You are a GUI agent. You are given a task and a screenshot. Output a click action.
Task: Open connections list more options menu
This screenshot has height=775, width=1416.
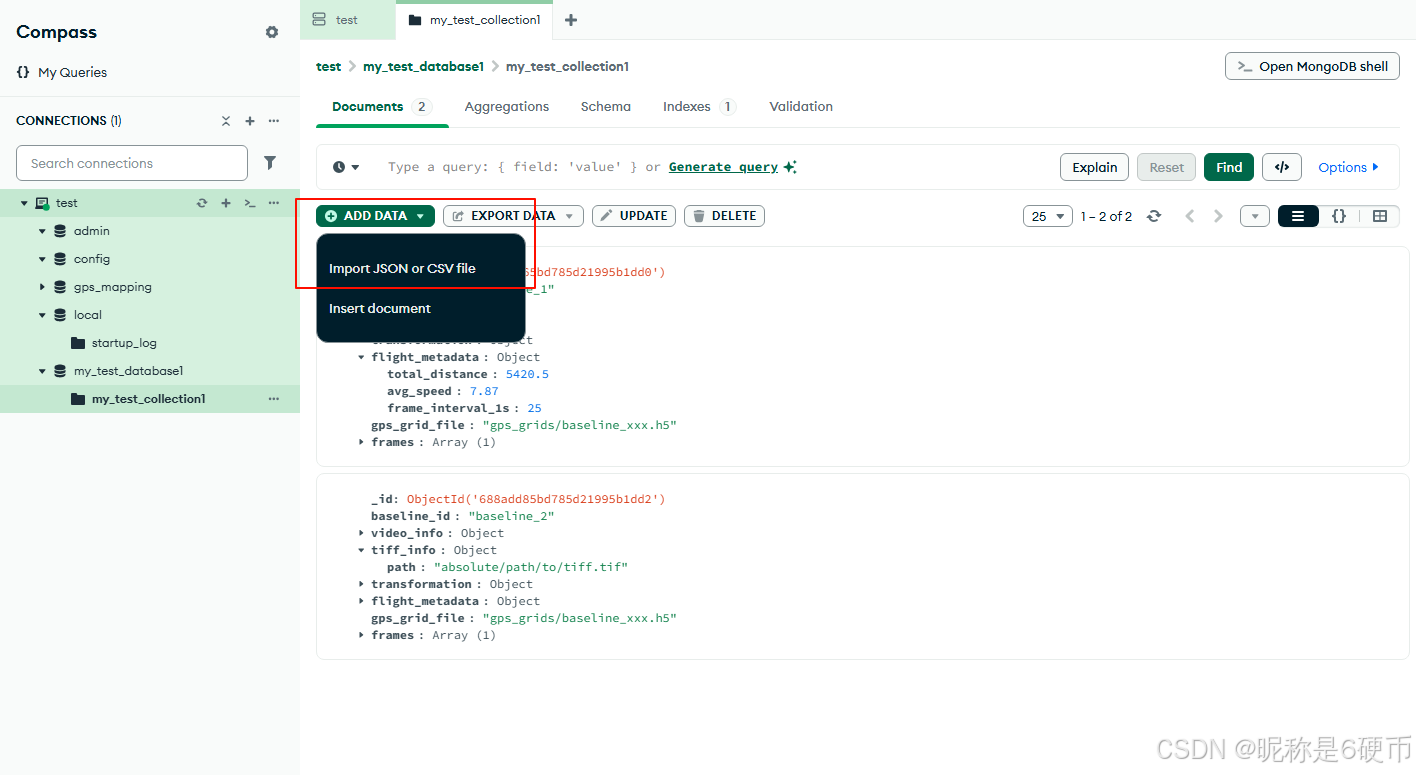[274, 121]
